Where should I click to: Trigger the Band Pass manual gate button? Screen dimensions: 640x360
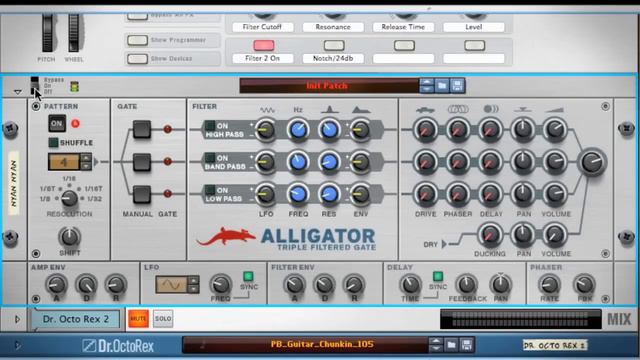(142, 162)
